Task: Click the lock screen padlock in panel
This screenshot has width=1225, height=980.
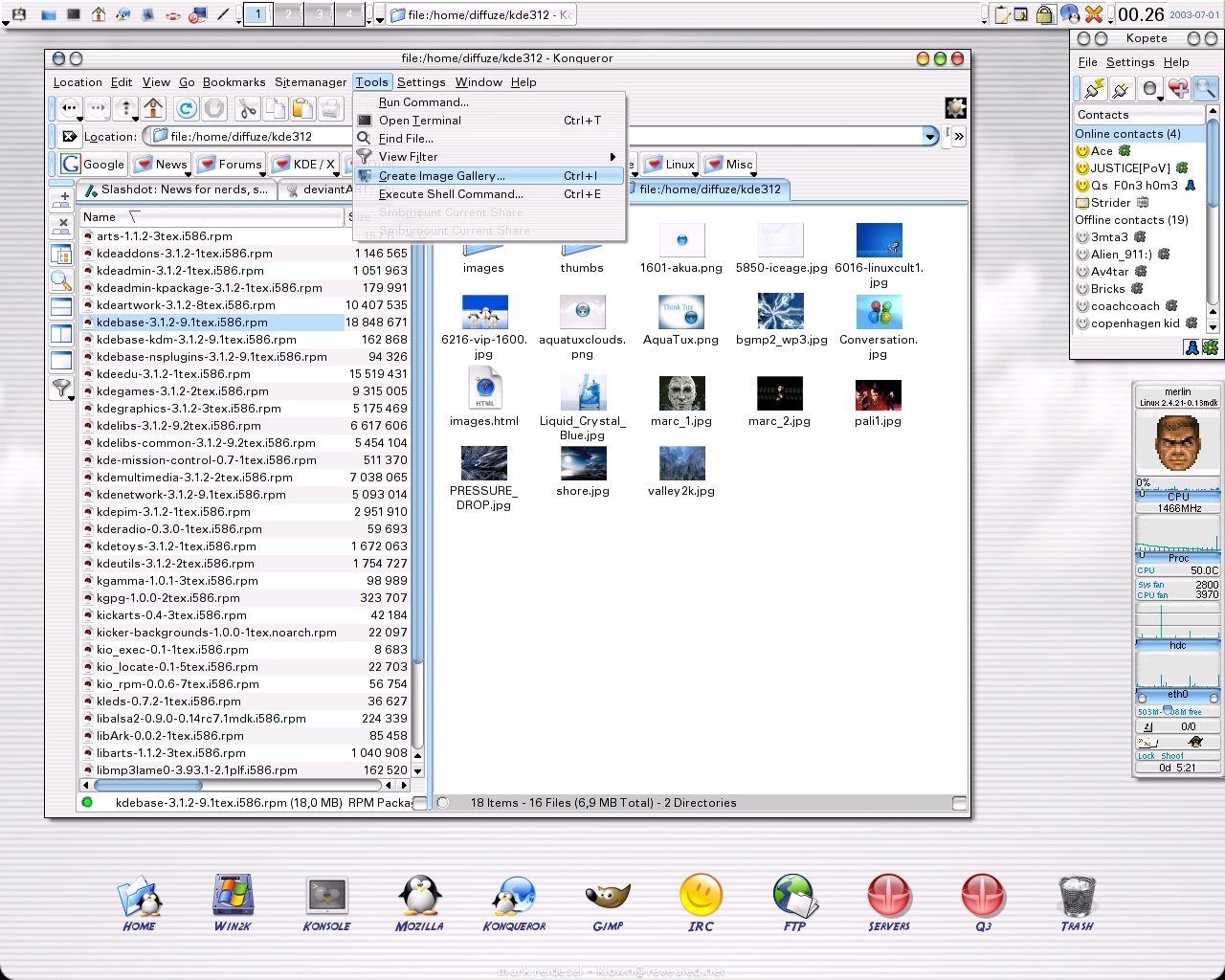Action: [x=1045, y=14]
